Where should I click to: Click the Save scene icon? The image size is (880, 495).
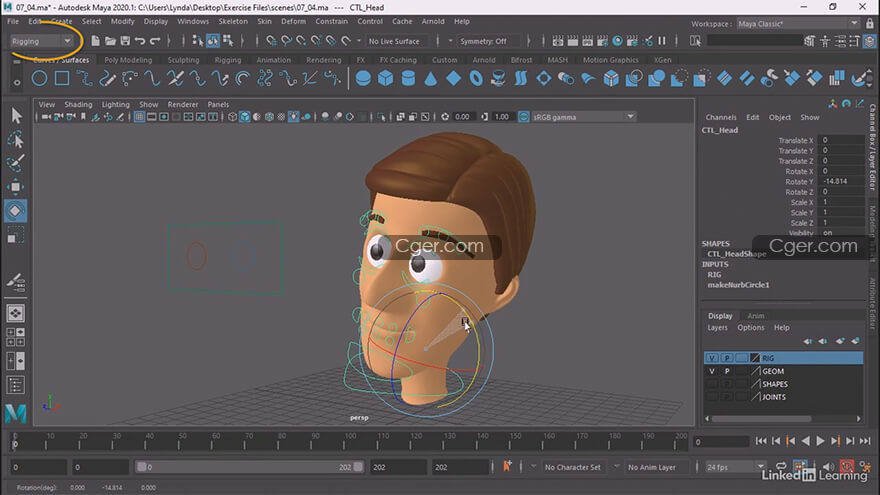[x=124, y=41]
